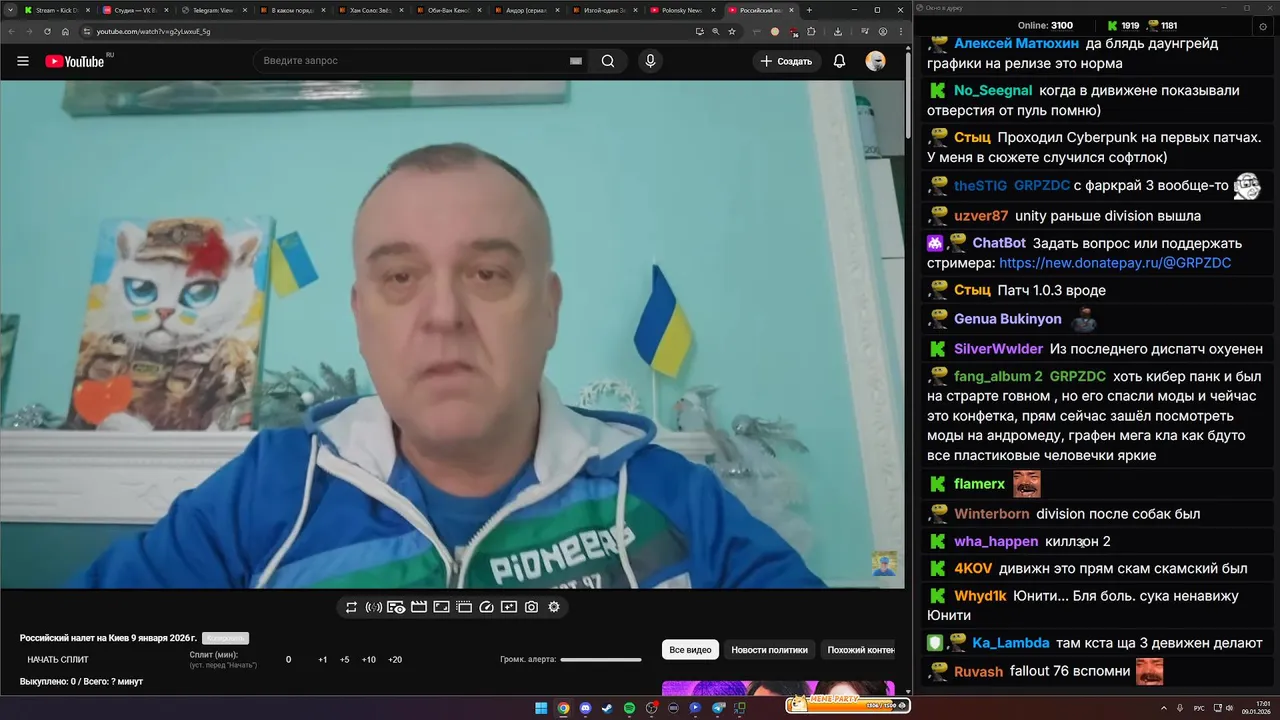
Task: Add +10 minutes to the split
Action: pos(369,660)
